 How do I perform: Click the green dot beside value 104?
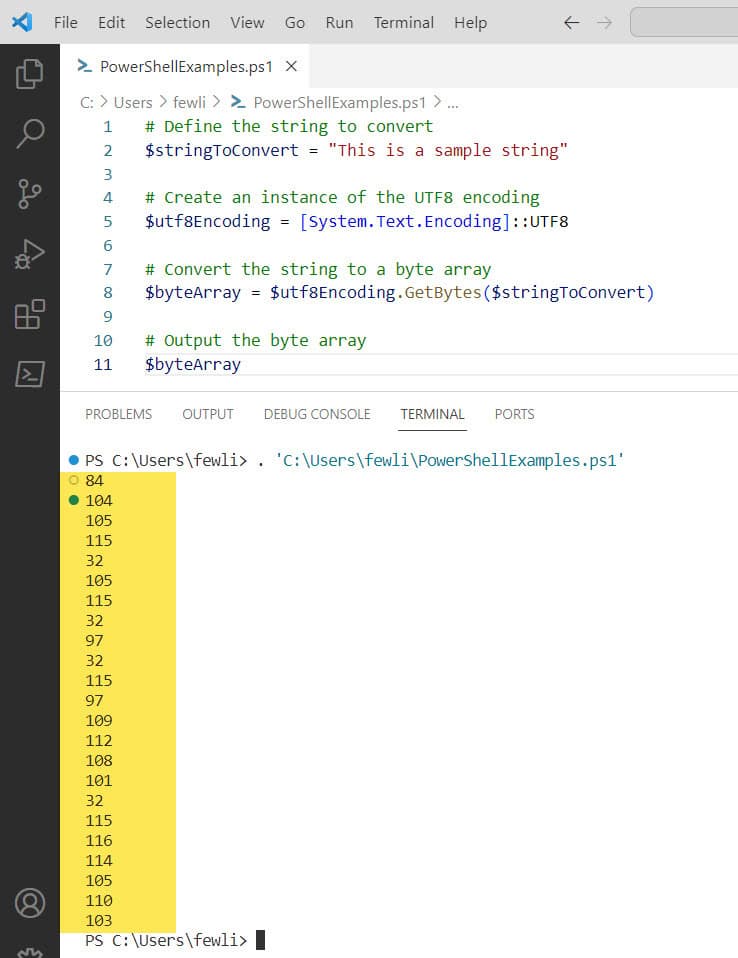(74, 500)
